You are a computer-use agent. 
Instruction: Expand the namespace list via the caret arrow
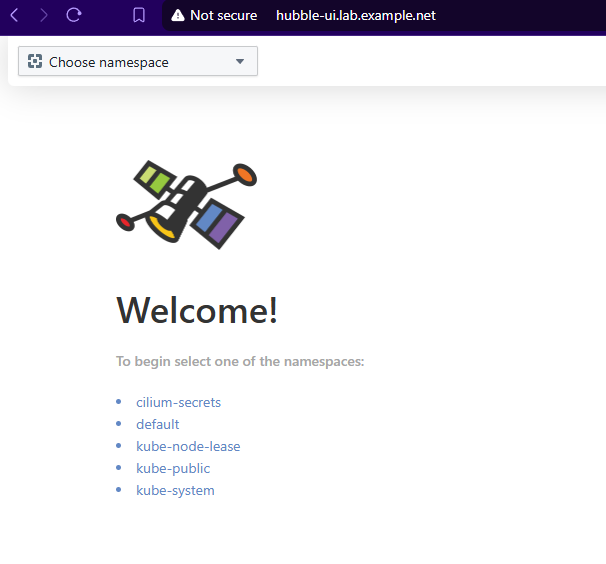pos(240,62)
